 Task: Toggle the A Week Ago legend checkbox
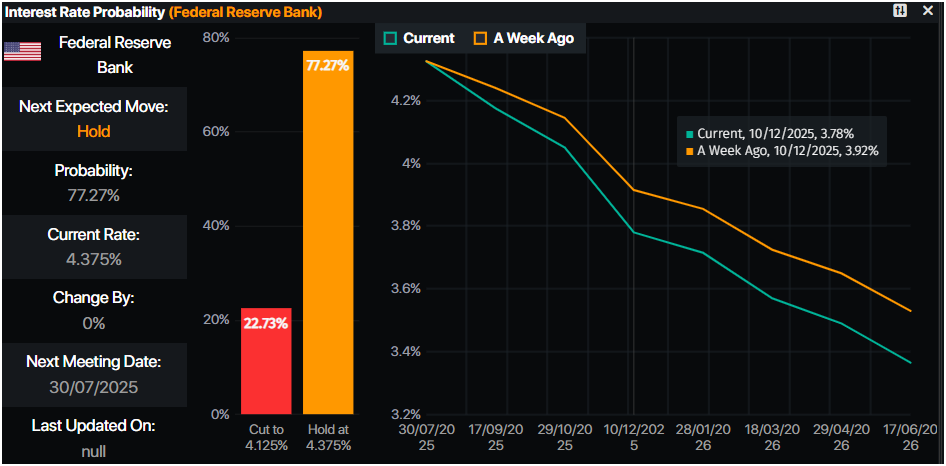(x=479, y=38)
